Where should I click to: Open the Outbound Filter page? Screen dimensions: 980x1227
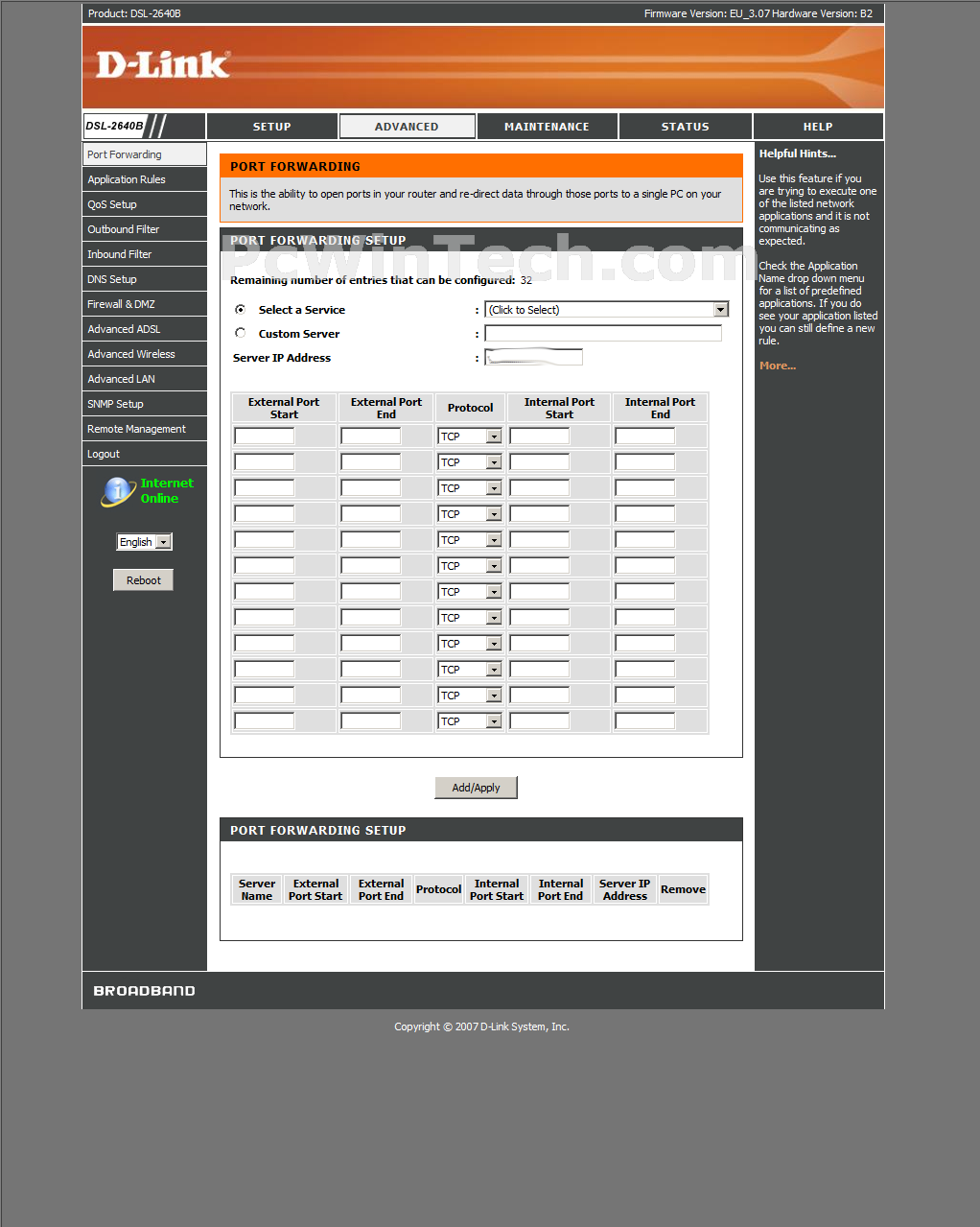[x=145, y=229]
